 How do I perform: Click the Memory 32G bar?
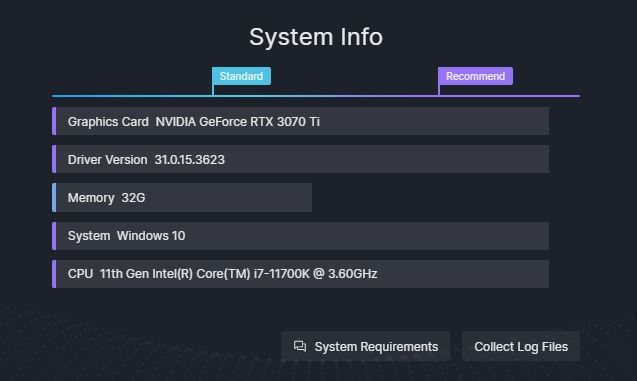(182, 197)
